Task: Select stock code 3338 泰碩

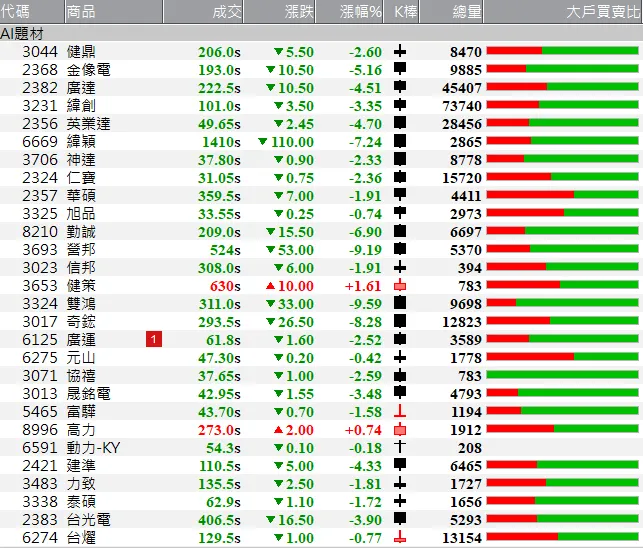Action: coord(40,502)
